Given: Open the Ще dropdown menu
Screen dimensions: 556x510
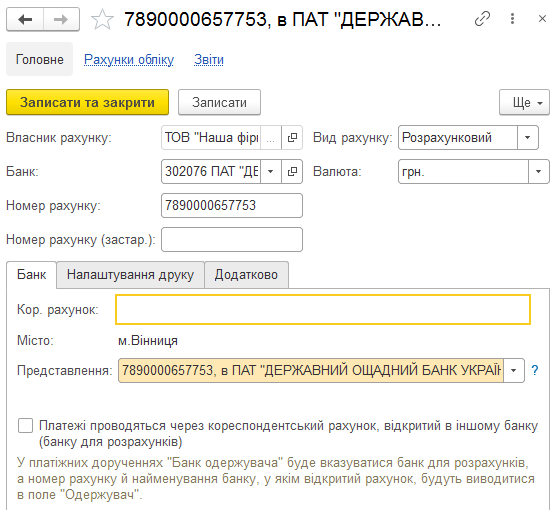Looking at the screenshot, I should [524, 102].
